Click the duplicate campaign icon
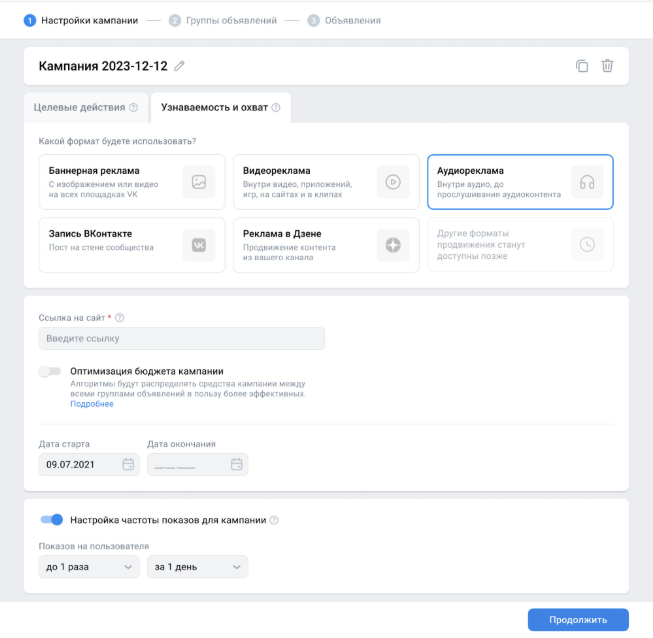Viewport: 653px width, 638px height. pos(582,66)
